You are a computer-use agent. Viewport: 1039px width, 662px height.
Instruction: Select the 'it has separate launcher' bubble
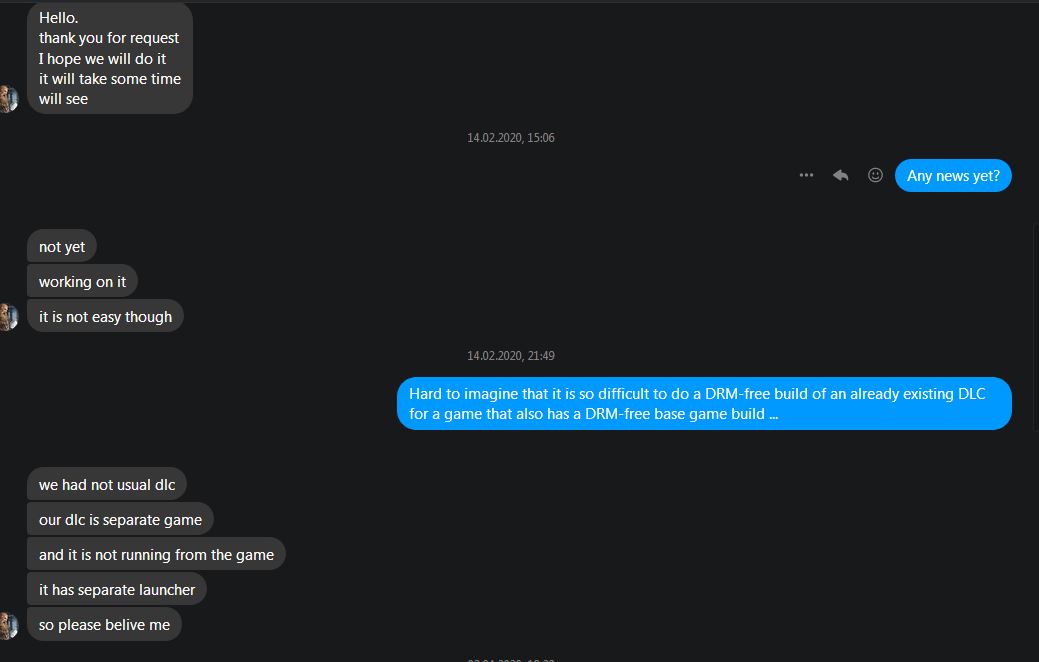pos(117,590)
